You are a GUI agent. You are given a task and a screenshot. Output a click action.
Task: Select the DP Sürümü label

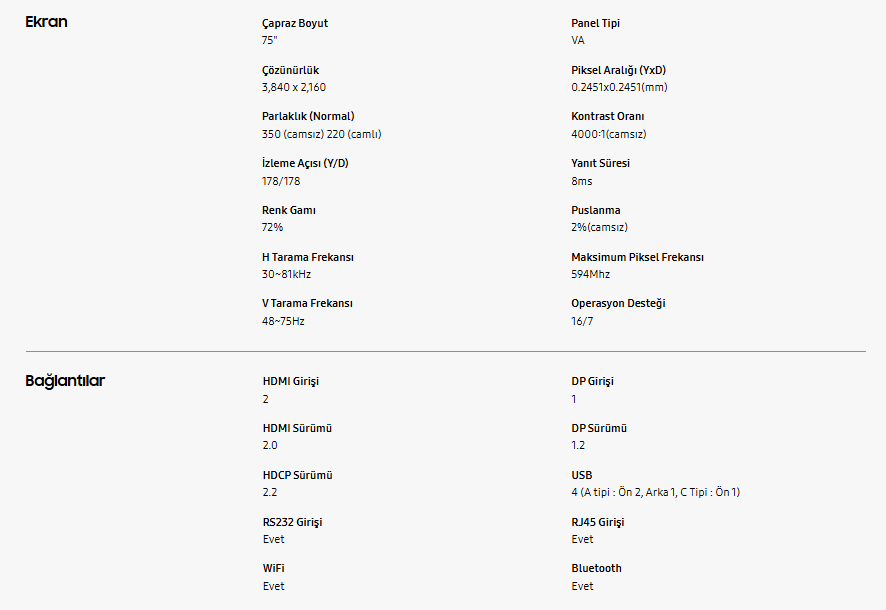pyautogui.click(x=599, y=428)
